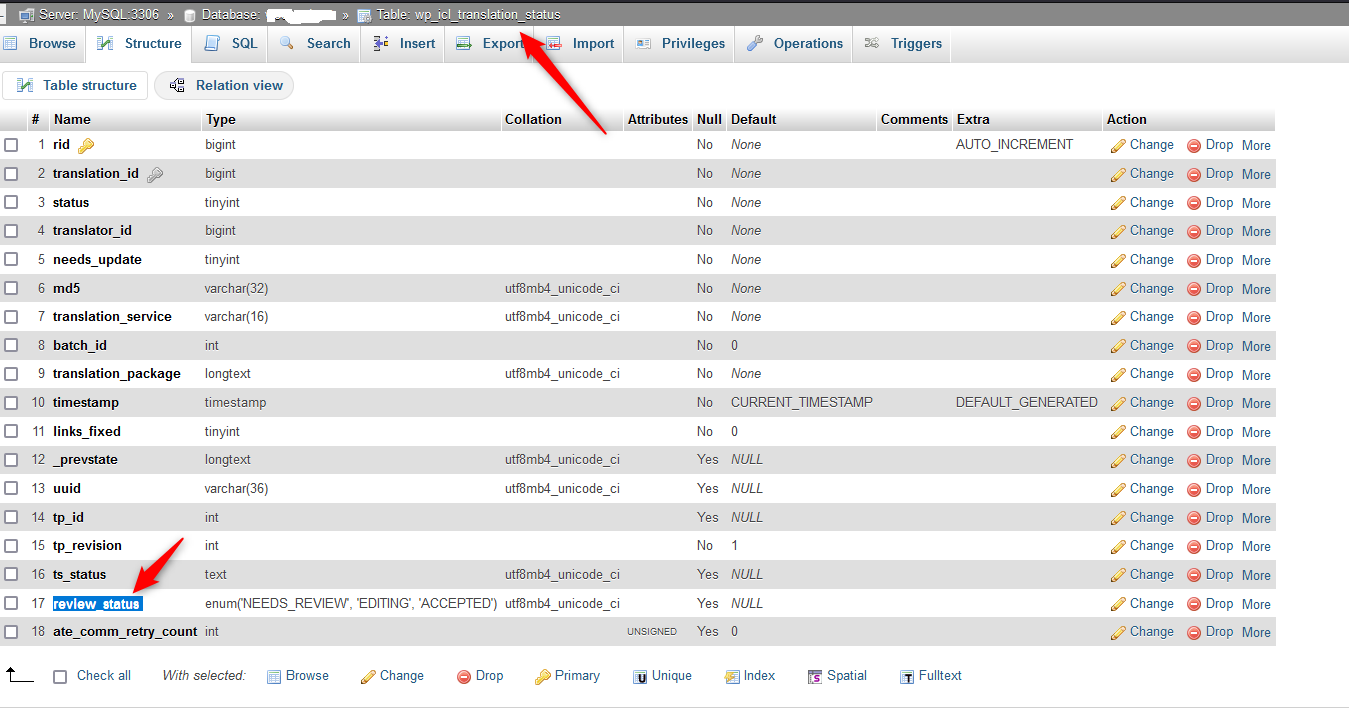Click the grey index key beside translation_id
Screen dimensions: 1349x727
[155, 174]
